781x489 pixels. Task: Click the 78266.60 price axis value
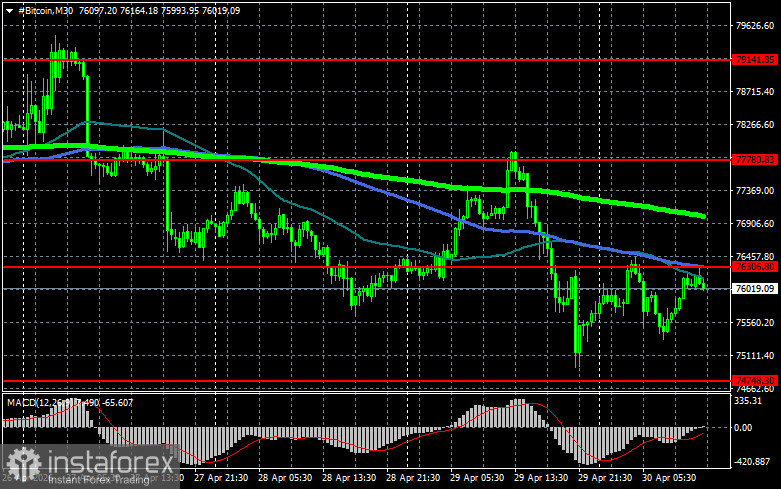point(755,124)
